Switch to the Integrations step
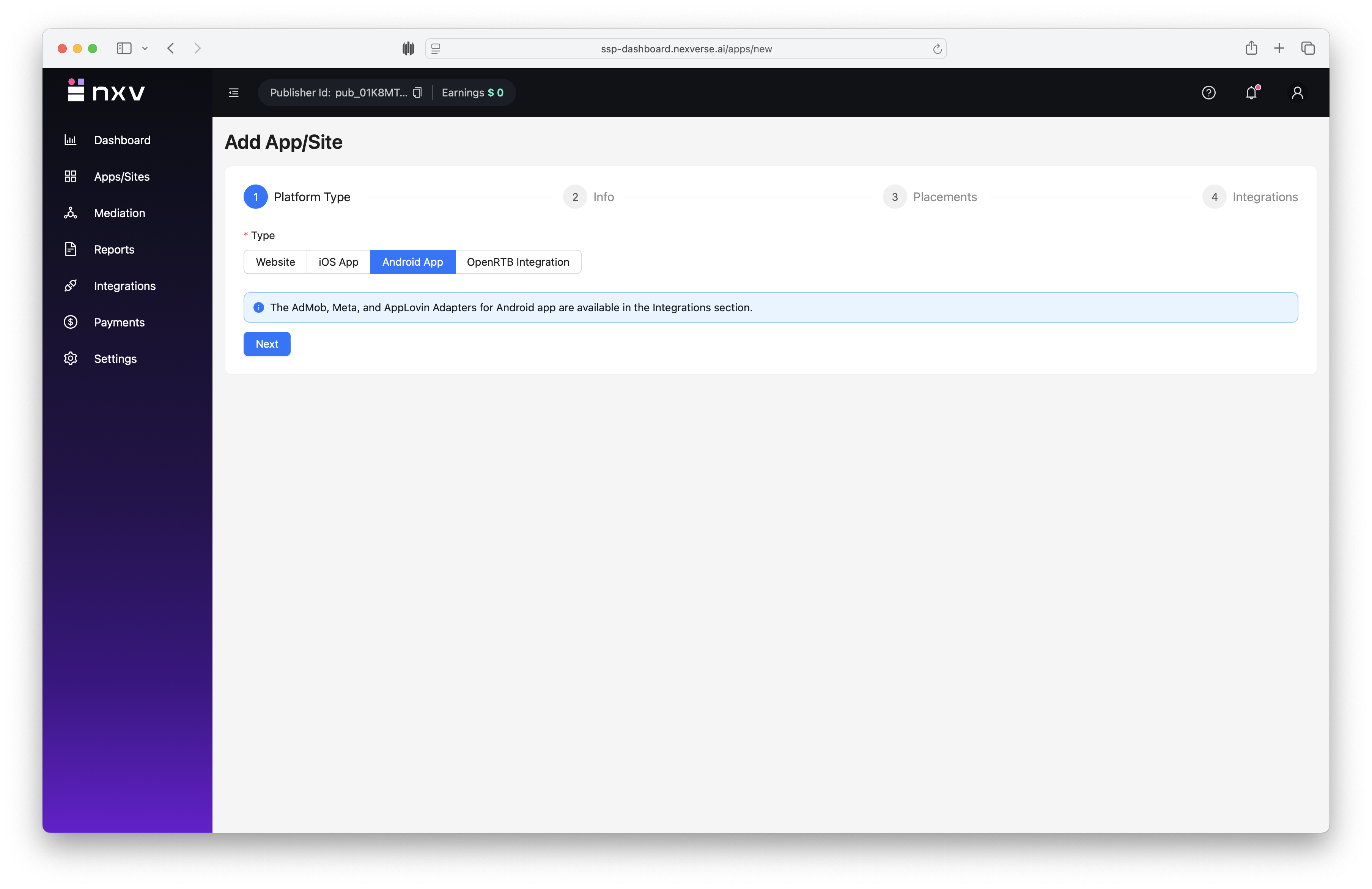 click(x=1265, y=197)
